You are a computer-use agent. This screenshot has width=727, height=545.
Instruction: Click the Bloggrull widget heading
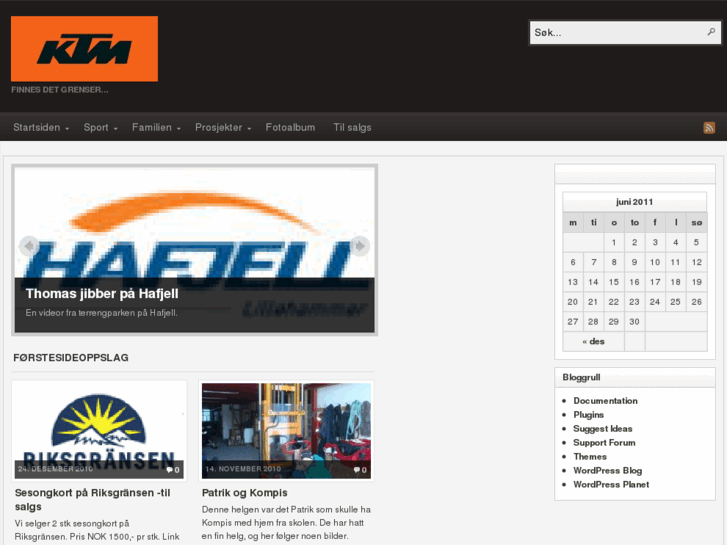point(581,377)
